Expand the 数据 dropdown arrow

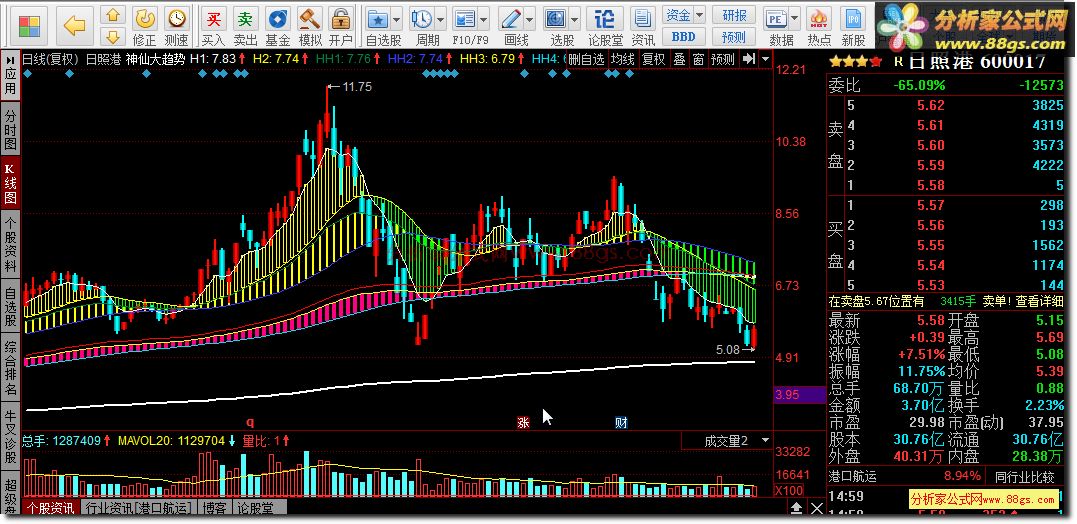tap(795, 19)
